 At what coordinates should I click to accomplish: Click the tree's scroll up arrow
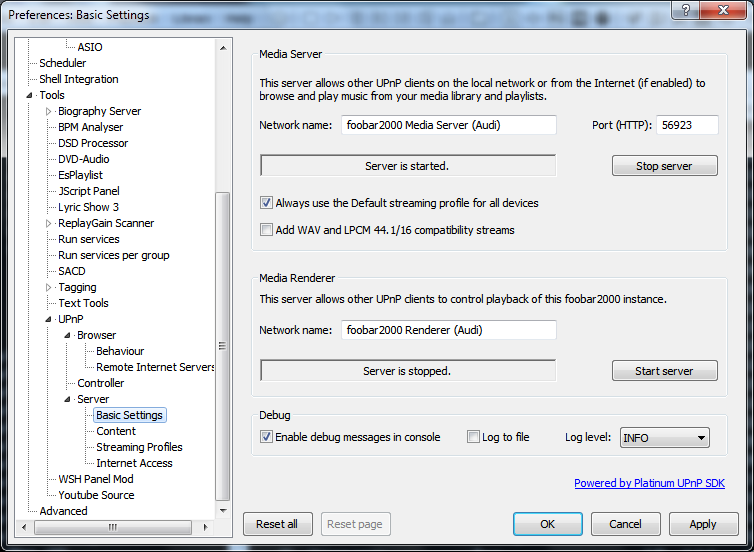[223, 48]
